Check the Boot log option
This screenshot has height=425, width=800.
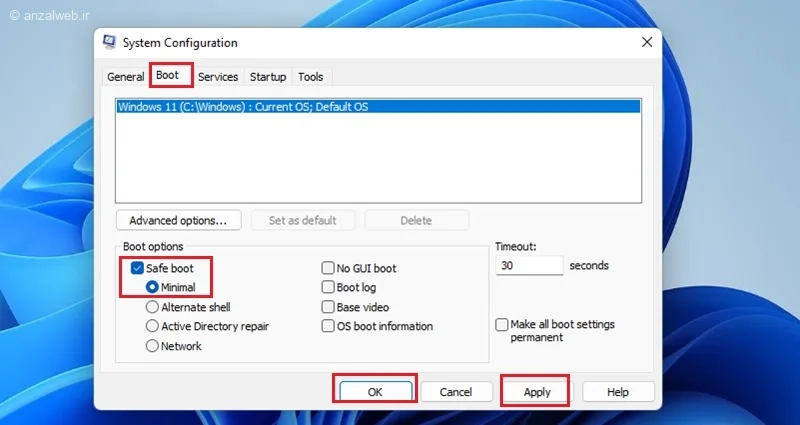[x=328, y=287]
